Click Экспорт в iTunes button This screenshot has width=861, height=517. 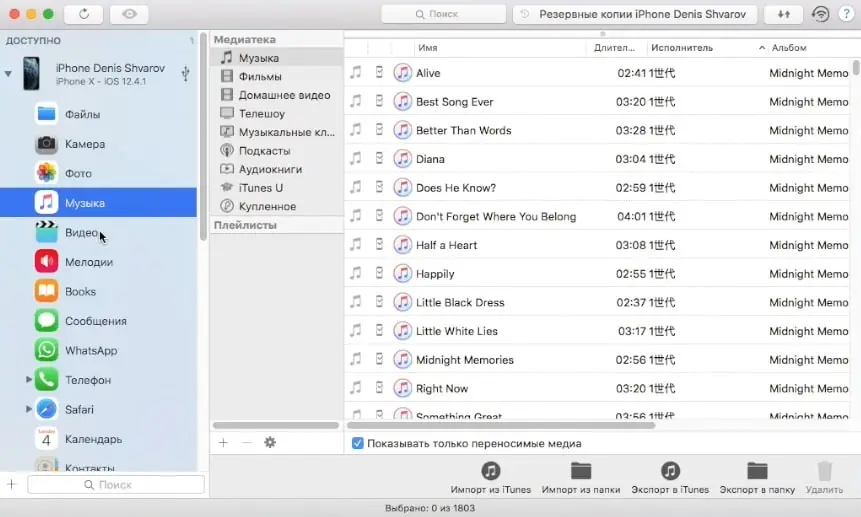(670, 477)
